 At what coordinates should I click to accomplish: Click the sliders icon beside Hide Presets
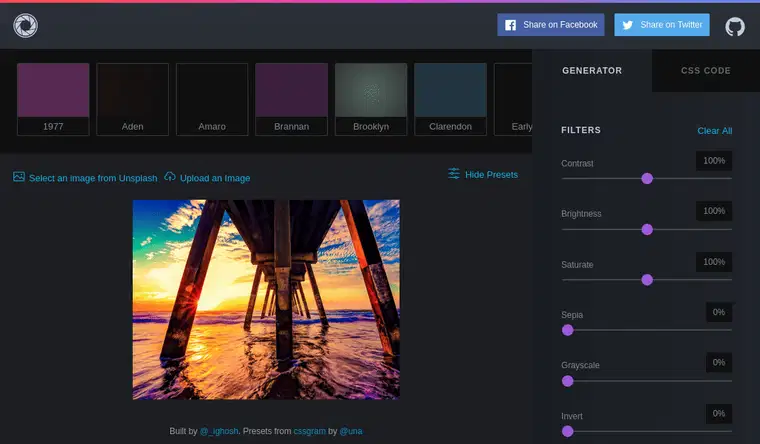click(454, 174)
